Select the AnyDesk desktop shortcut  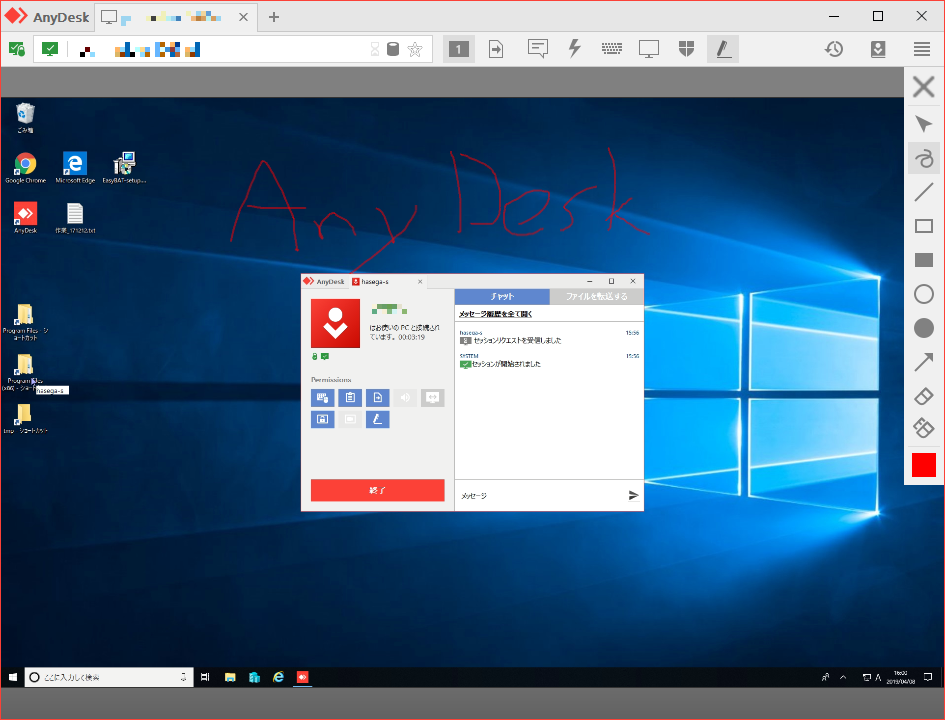tap(25, 218)
